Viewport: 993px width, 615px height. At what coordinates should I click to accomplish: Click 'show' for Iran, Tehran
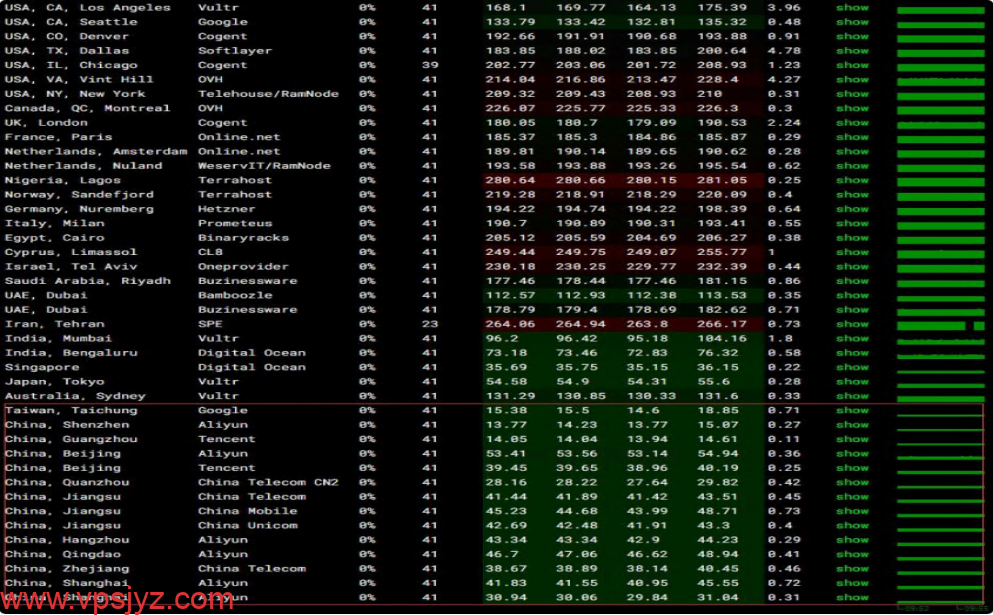pos(852,324)
